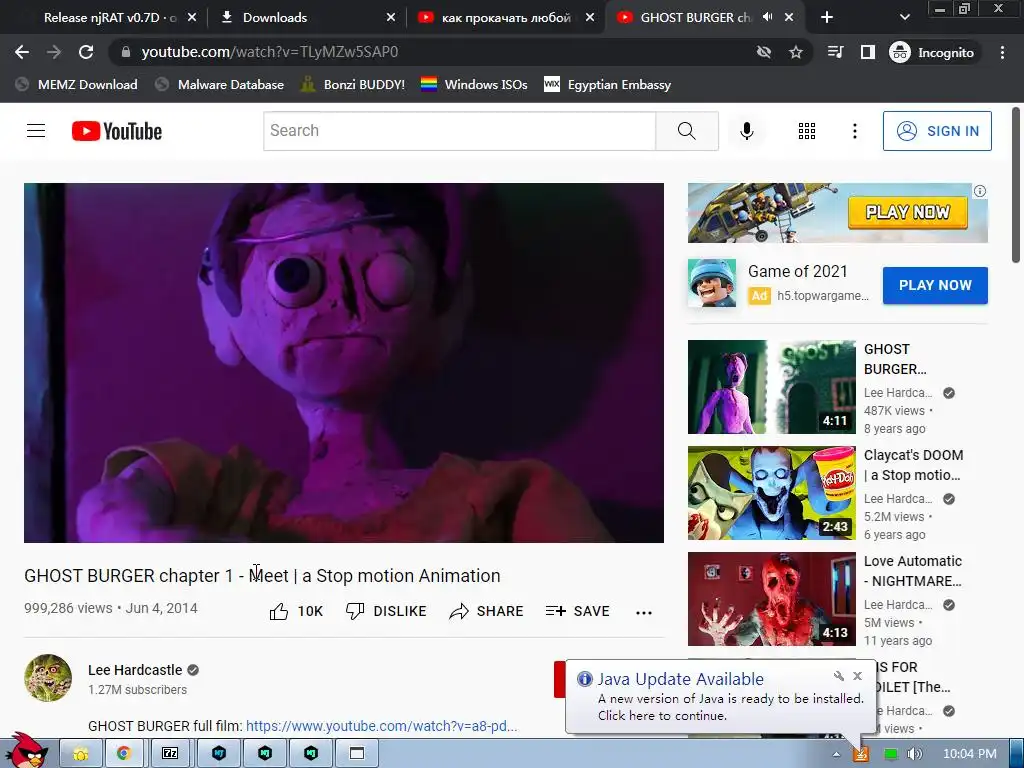Screen dimensions: 1024x768
Task: Reload the YouTube page
Action: (86, 52)
